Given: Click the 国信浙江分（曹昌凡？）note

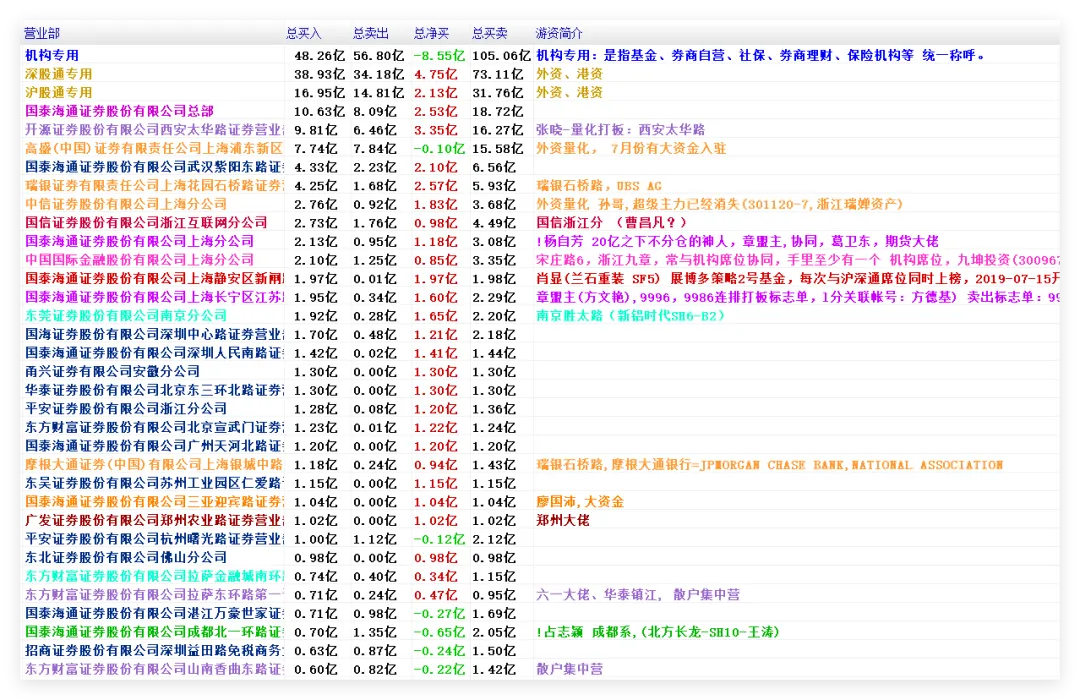Looking at the screenshot, I should (x=612, y=223).
